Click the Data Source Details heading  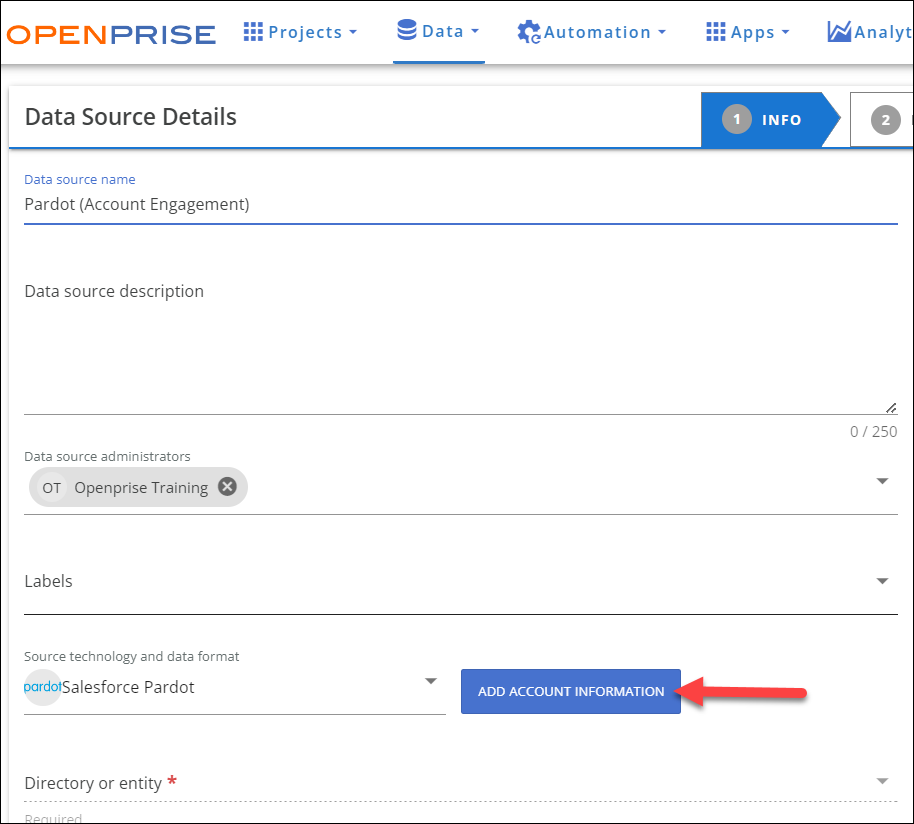pyautogui.click(x=131, y=117)
